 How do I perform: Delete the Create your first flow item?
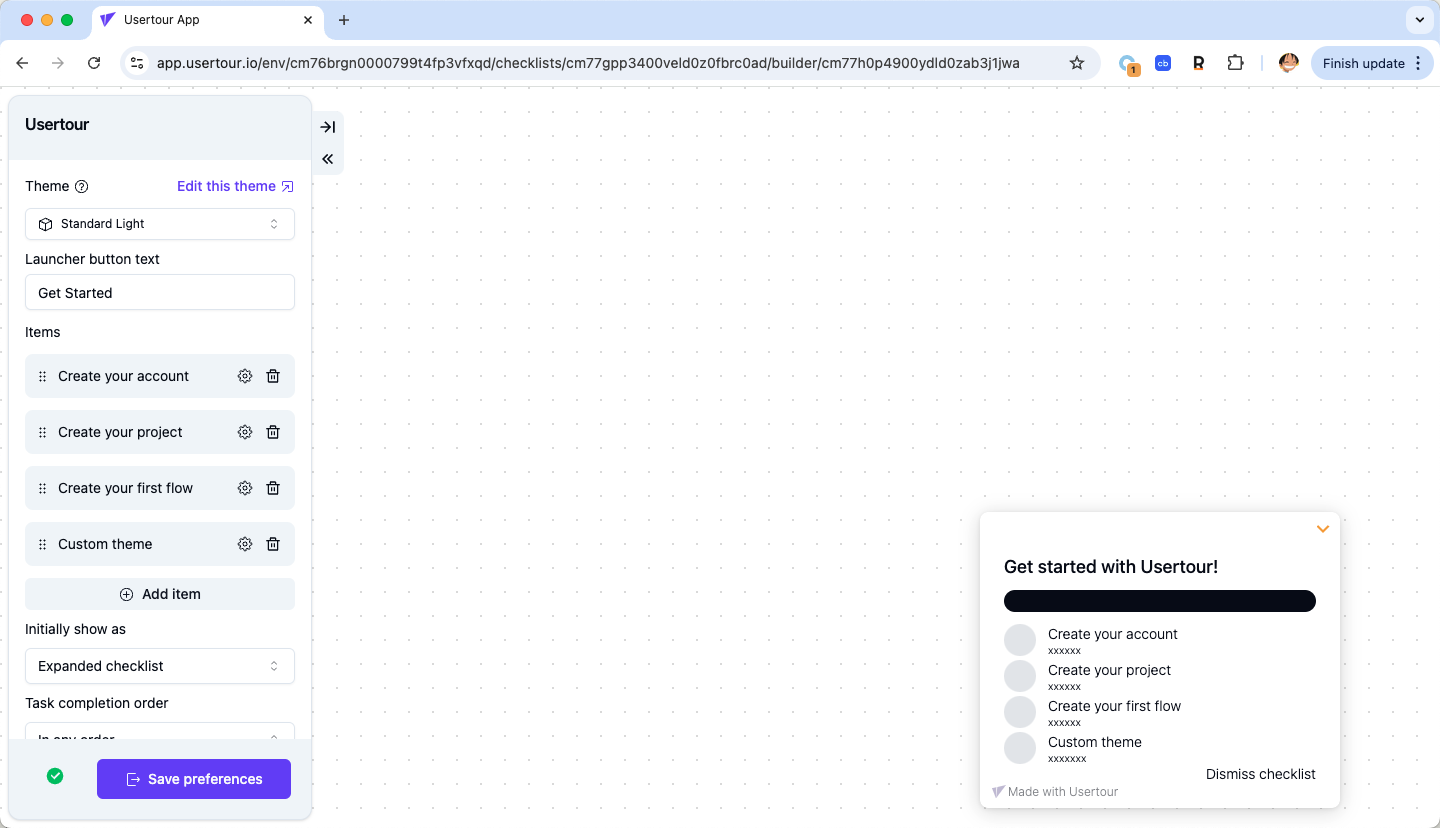point(273,488)
